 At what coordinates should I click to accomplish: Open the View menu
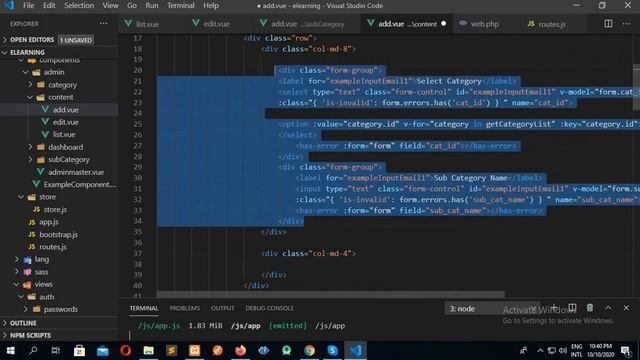point(110,6)
